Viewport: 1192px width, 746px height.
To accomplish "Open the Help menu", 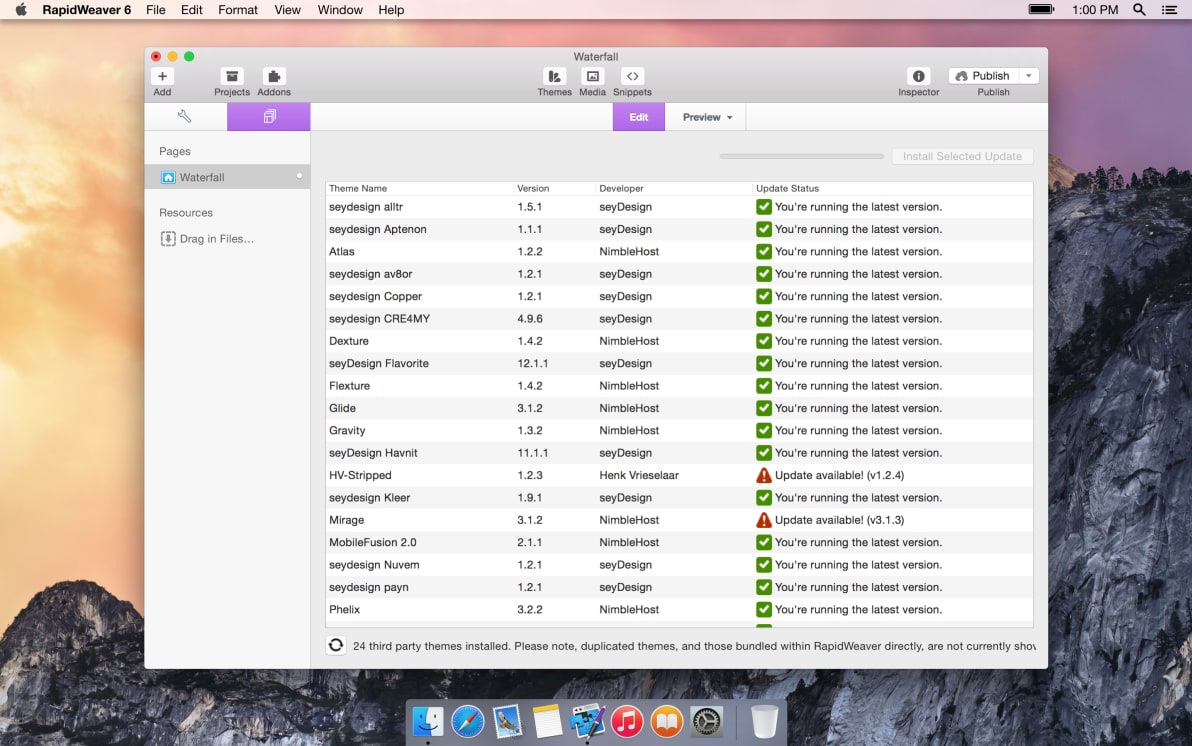I will [x=391, y=10].
